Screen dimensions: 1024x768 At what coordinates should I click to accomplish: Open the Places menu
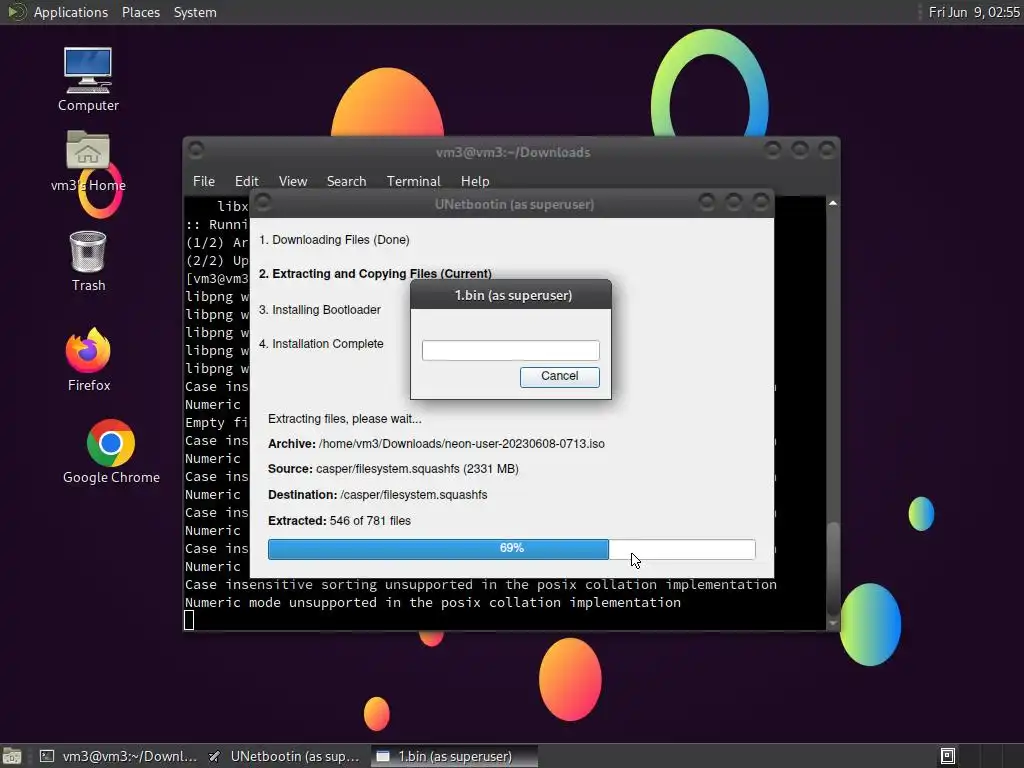click(140, 12)
